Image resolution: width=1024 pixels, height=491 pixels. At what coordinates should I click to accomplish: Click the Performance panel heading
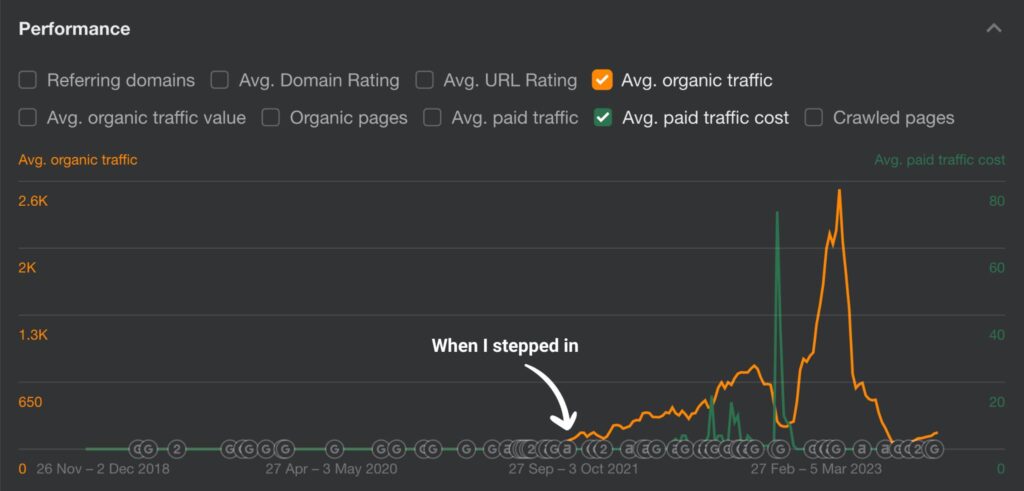click(74, 28)
